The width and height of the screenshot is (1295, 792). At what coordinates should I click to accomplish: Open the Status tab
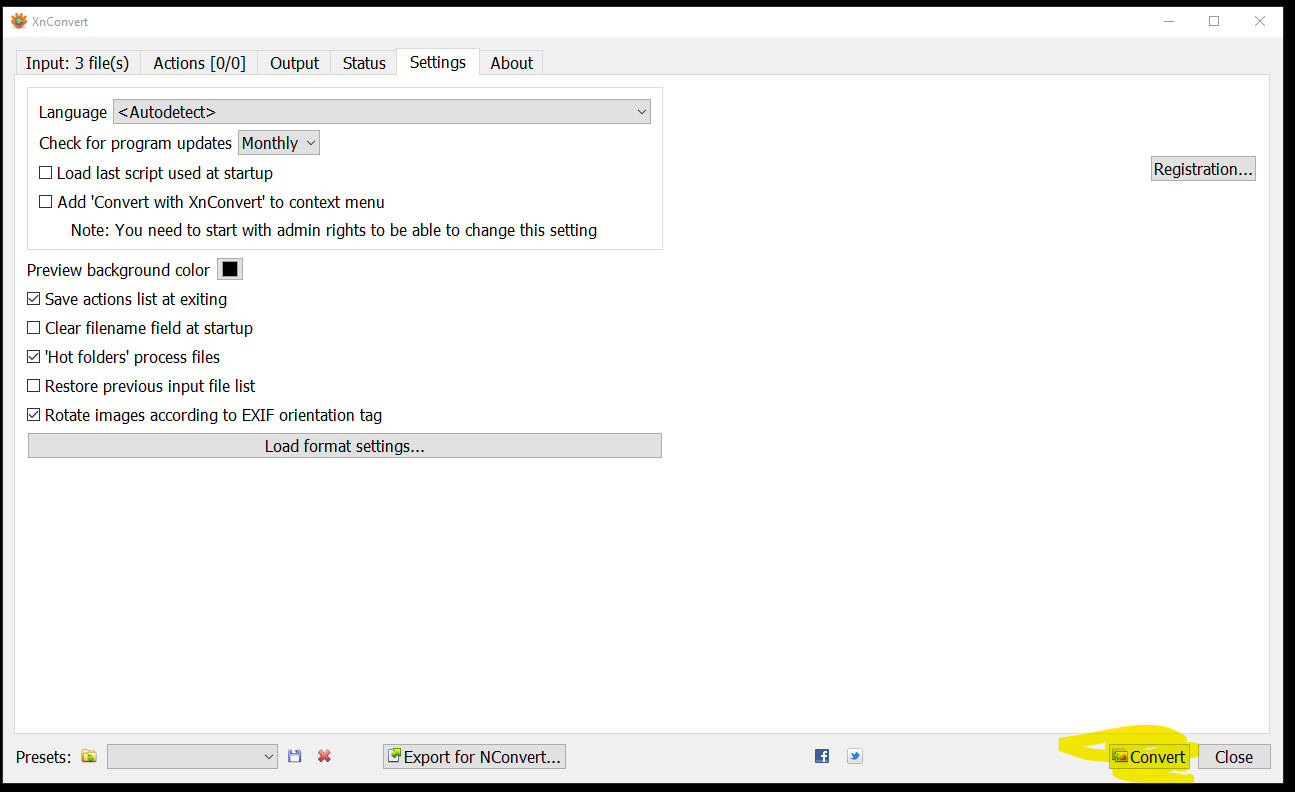[x=364, y=63]
